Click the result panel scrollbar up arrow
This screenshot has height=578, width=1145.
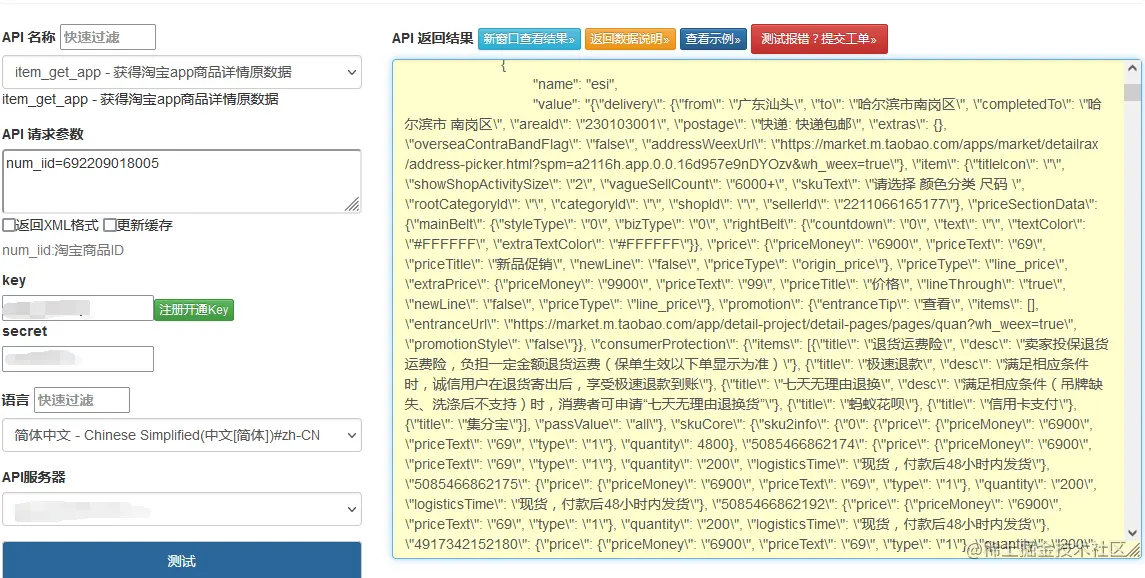1134,69
